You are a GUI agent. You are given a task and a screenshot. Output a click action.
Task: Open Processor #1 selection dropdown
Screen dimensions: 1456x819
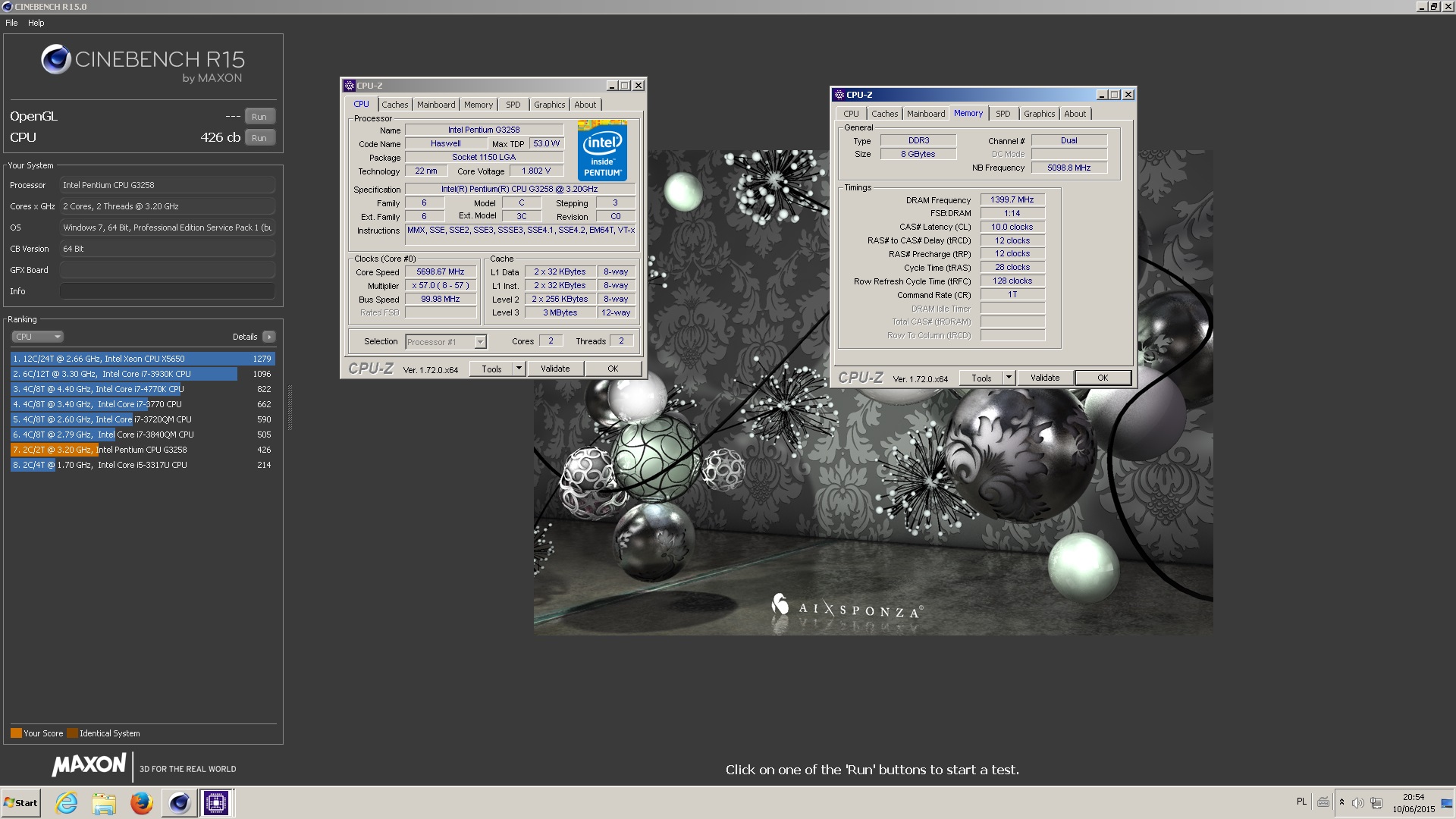pos(446,342)
